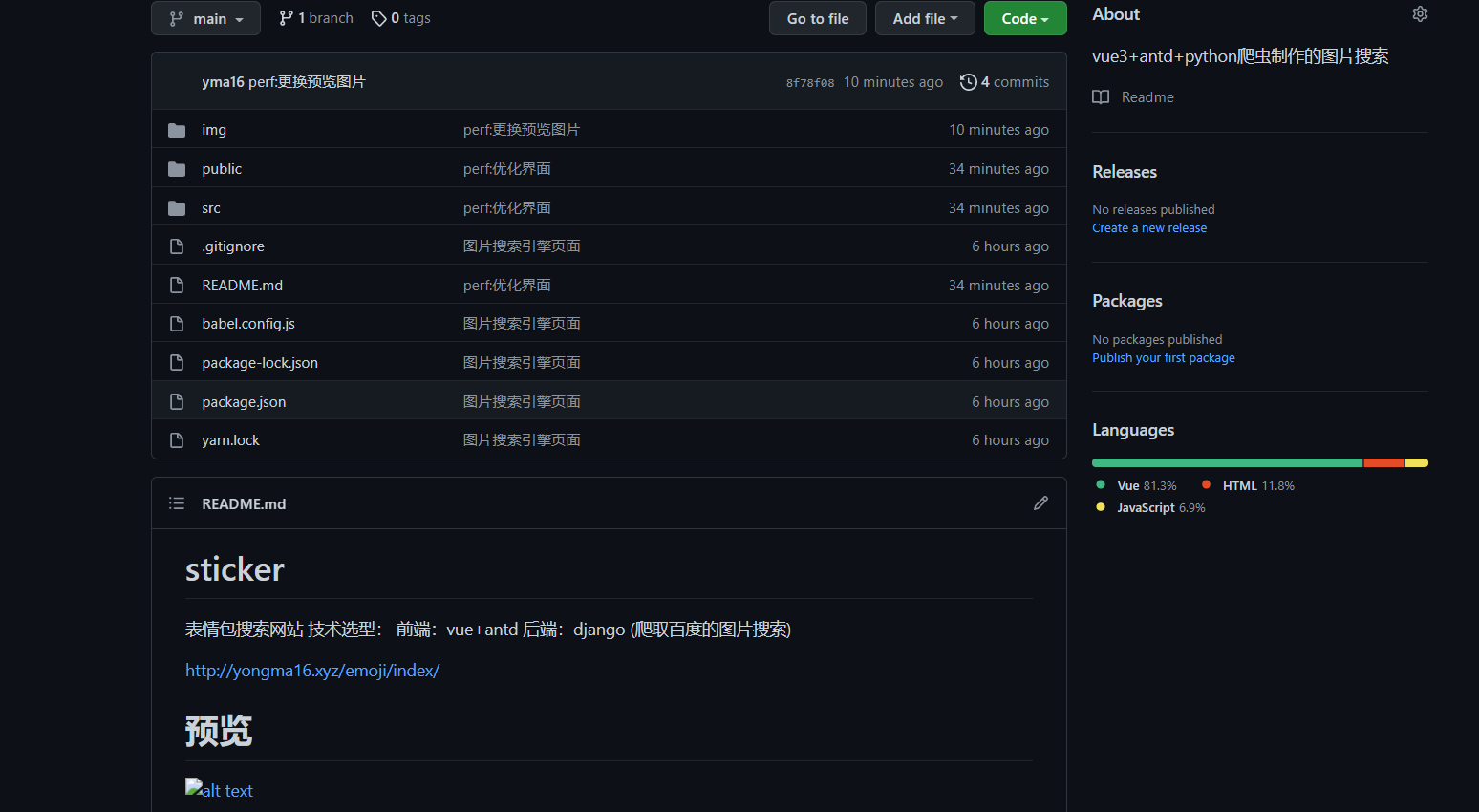
Task: Click the branch icon beside 1 branch
Action: pyautogui.click(x=286, y=18)
